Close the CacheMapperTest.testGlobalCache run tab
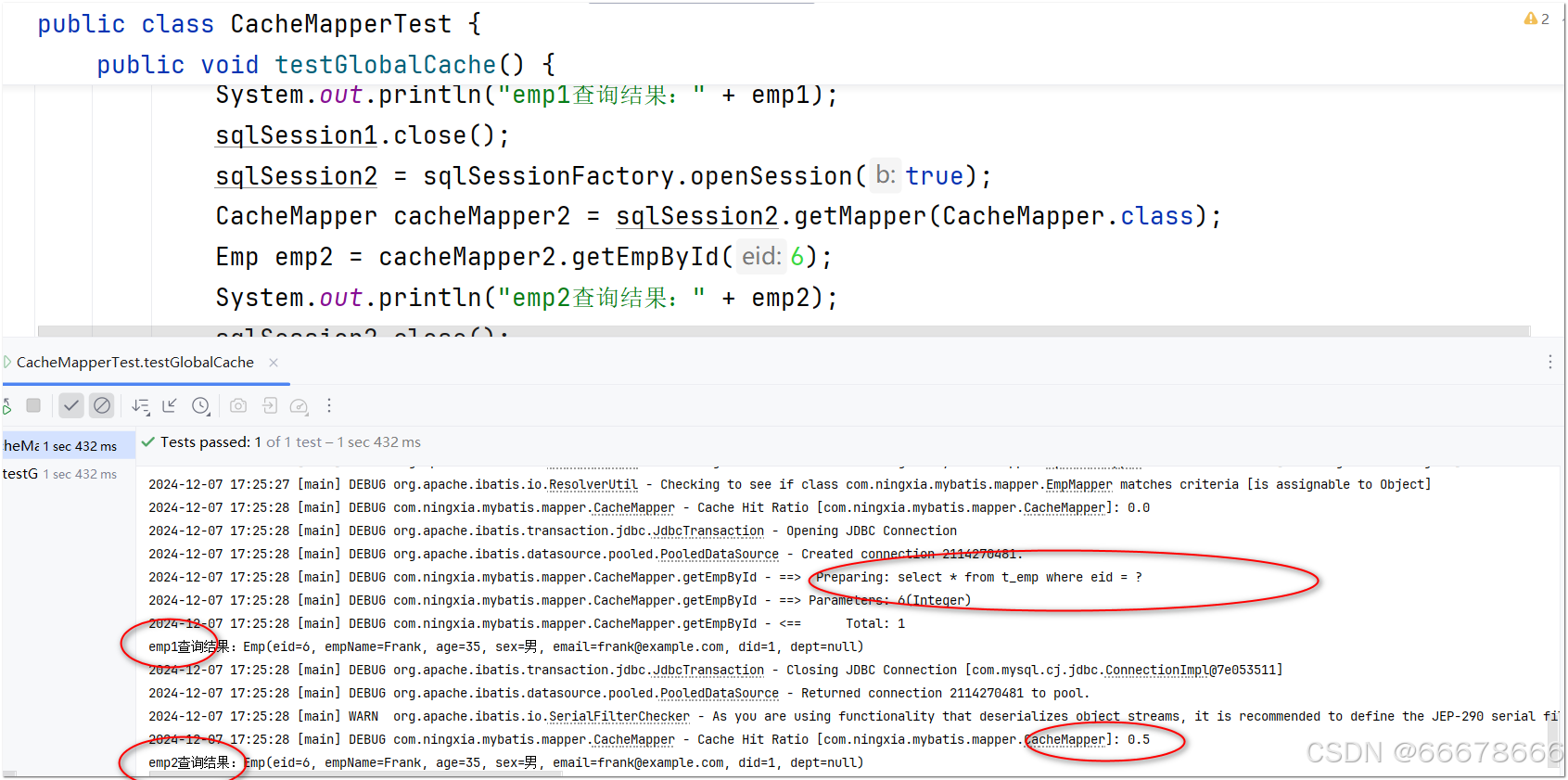This screenshot has height=780, width=1568. (274, 363)
